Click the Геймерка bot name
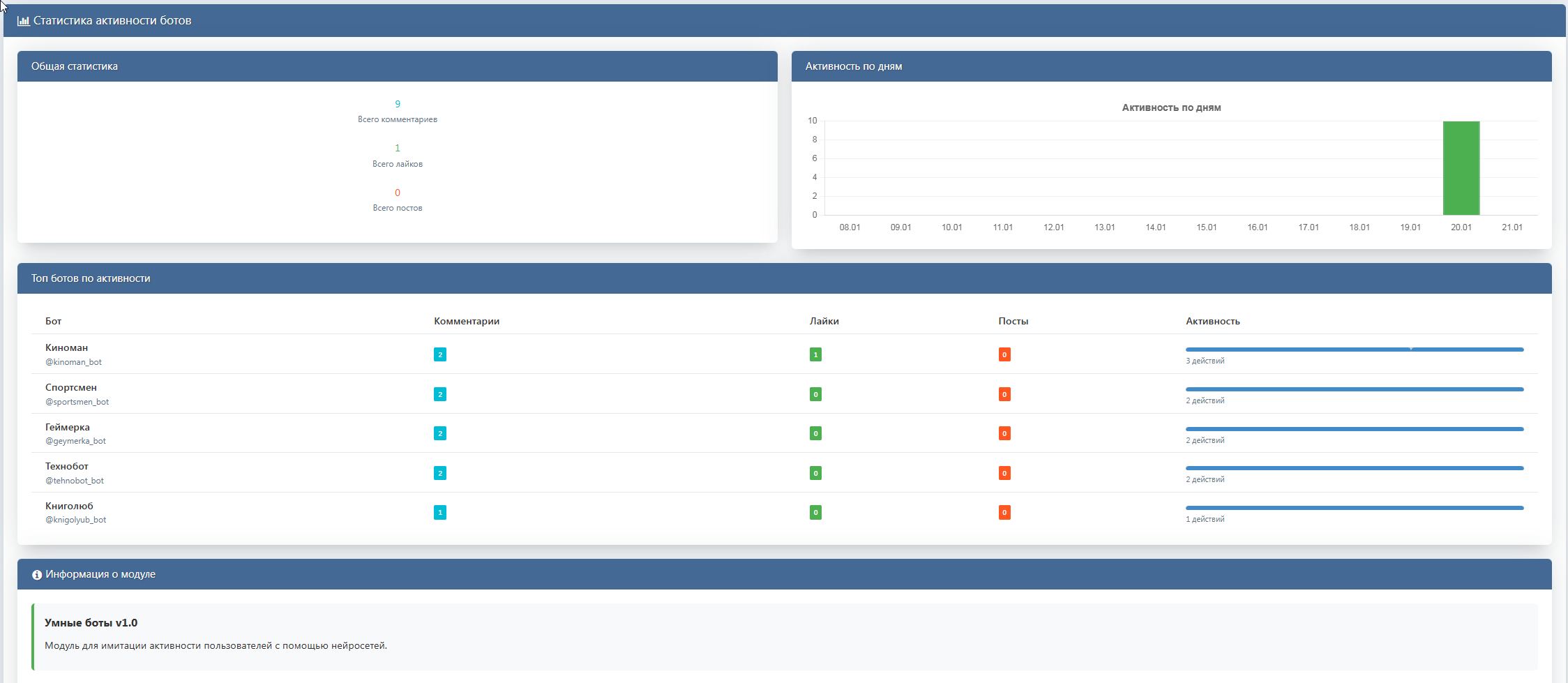The width and height of the screenshot is (1568, 683). coord(67,427)
